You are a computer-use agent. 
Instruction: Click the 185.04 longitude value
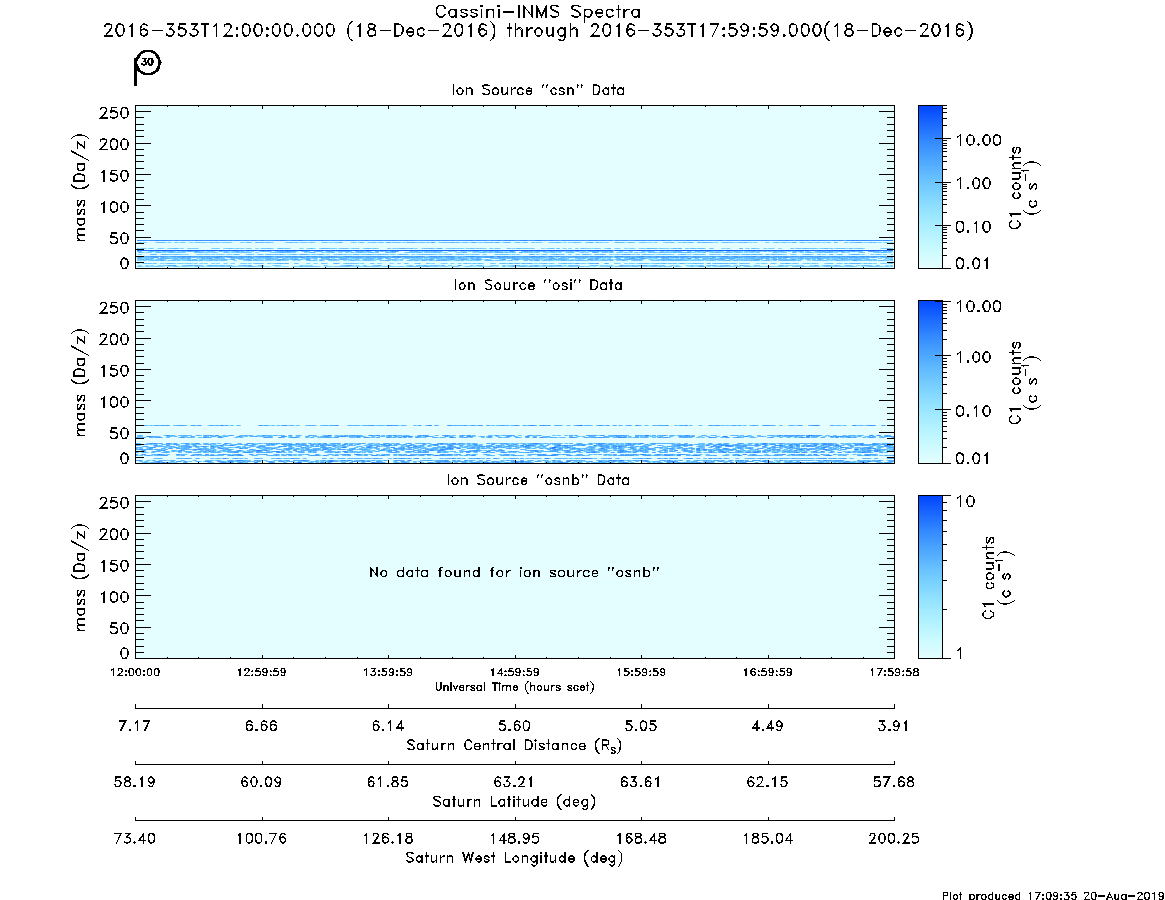[768, 839]
